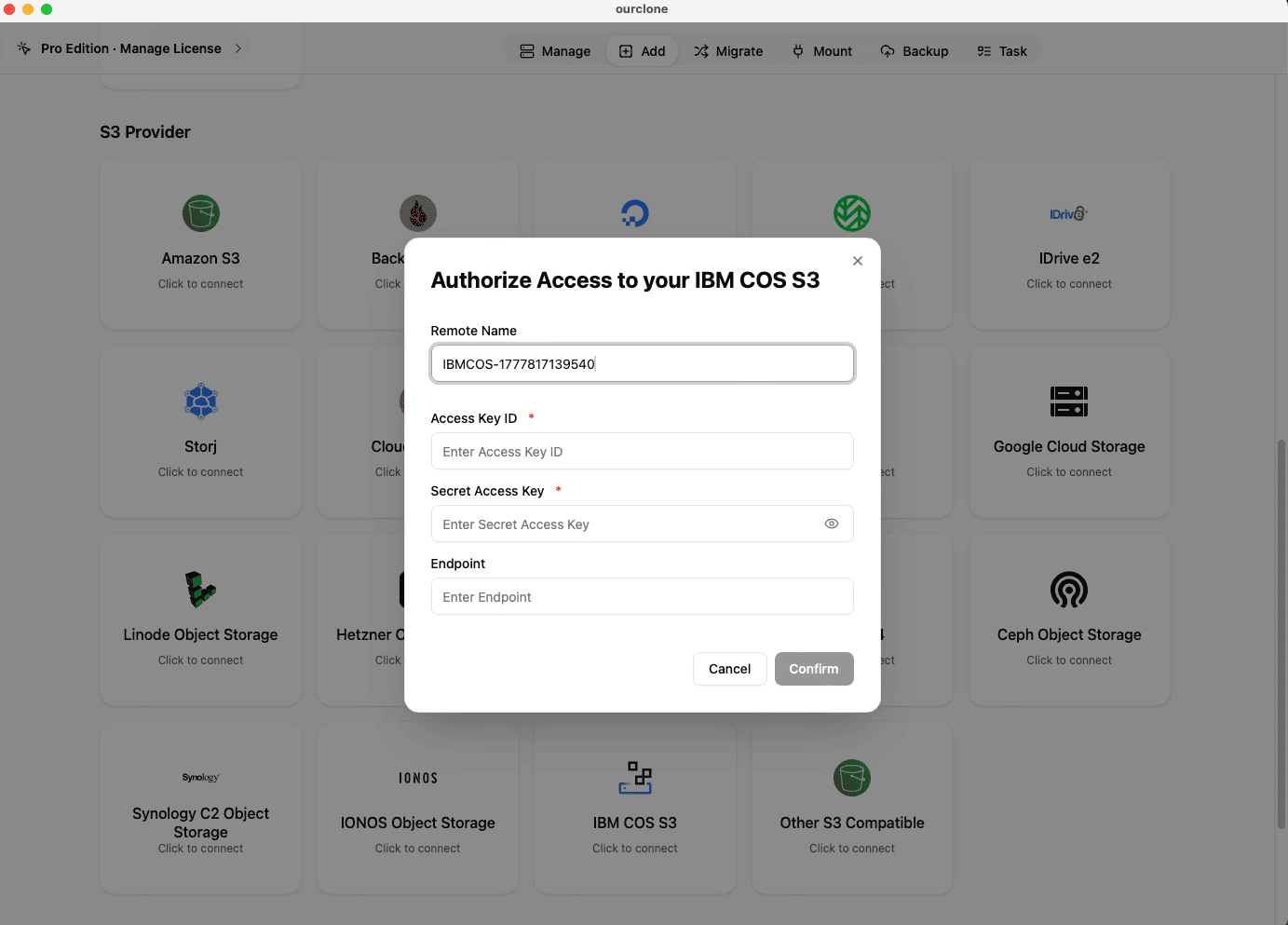Screen dimensions: 1288x925
Task: Switch to the Task tab
Action: pyautogui.click(x=1002, y=51)
